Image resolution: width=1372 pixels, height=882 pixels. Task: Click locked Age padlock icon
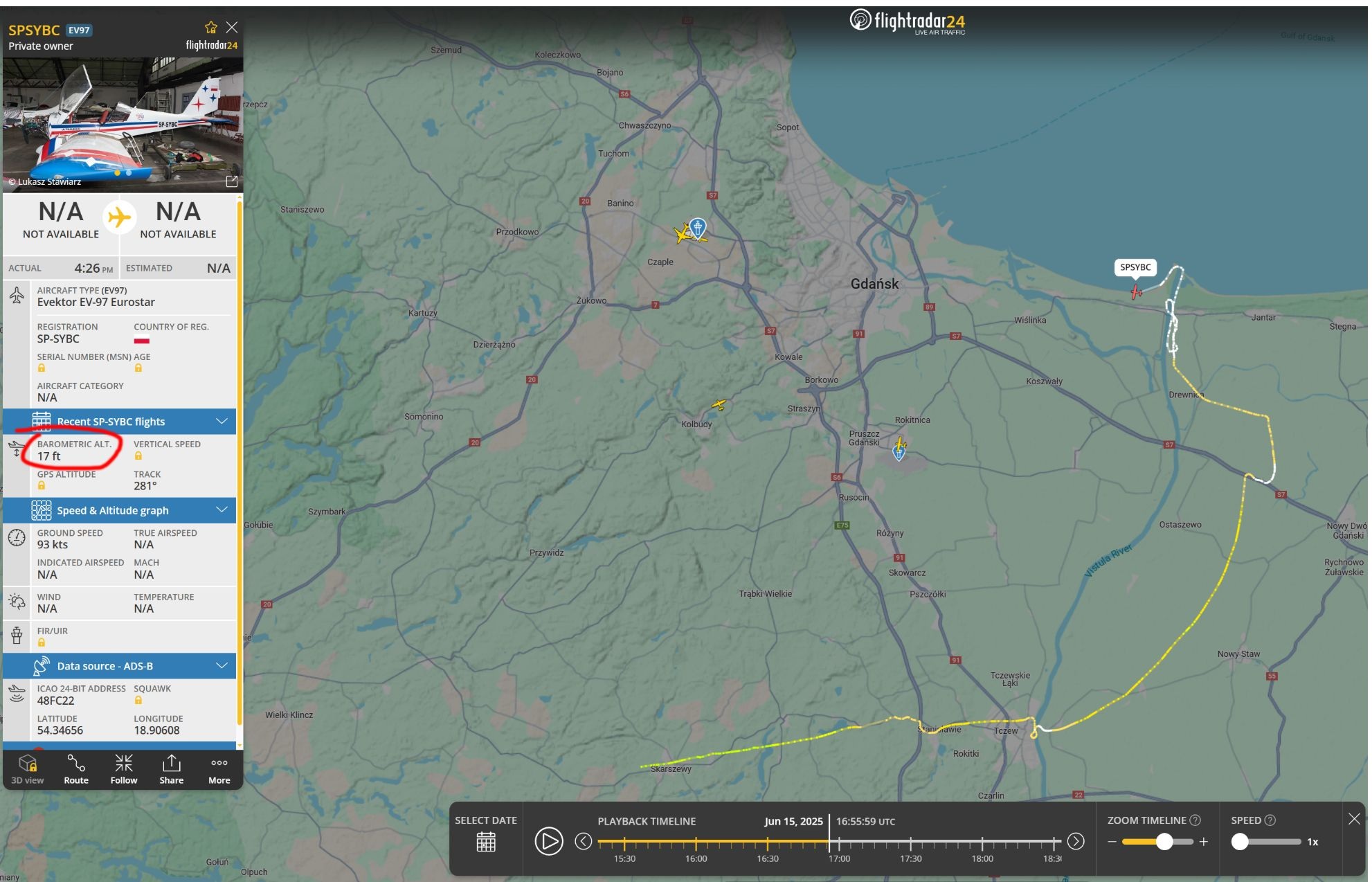point(138,368)
